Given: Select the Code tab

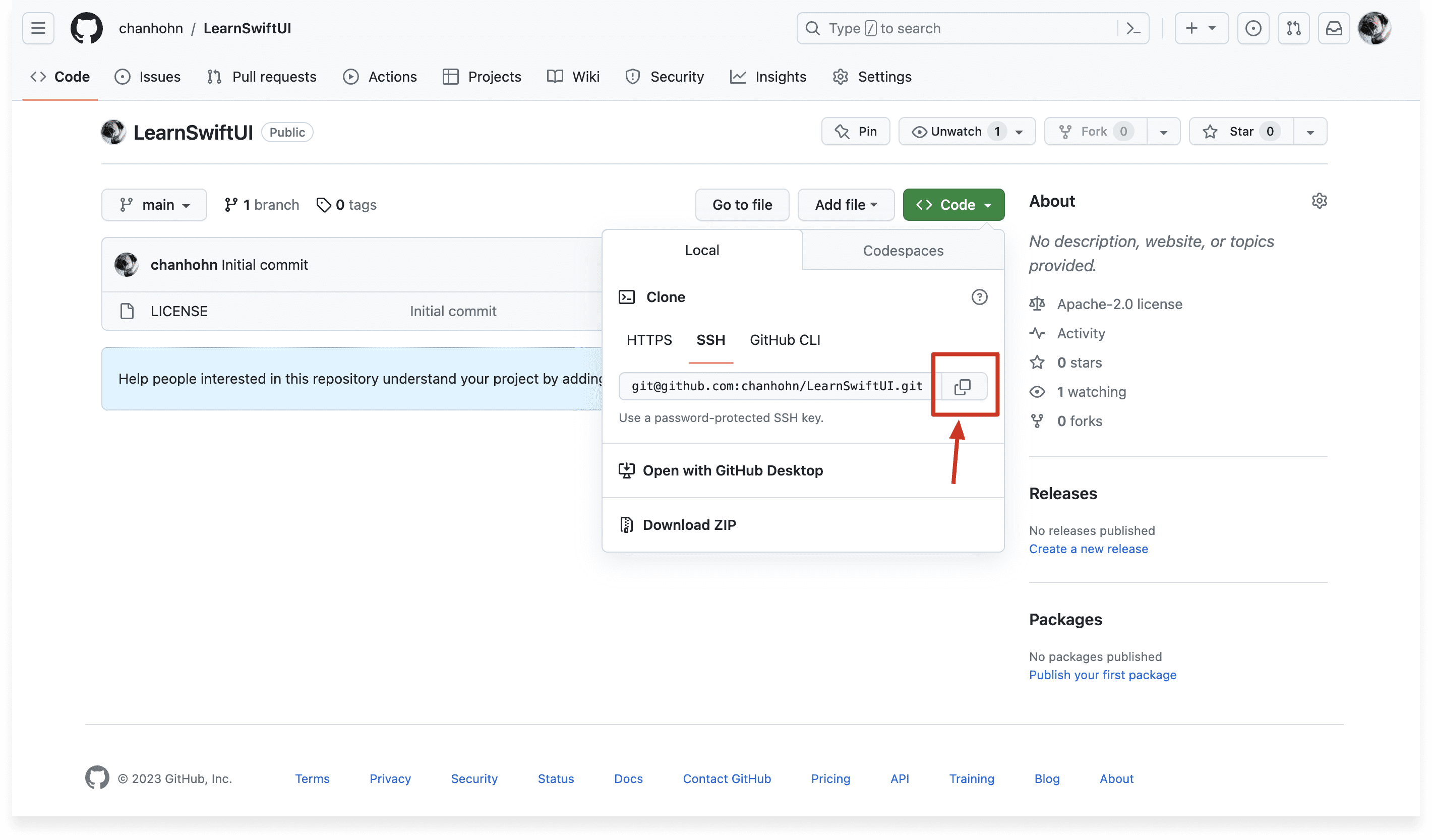Looking at the screenshot, I should [x=59, y=77].
